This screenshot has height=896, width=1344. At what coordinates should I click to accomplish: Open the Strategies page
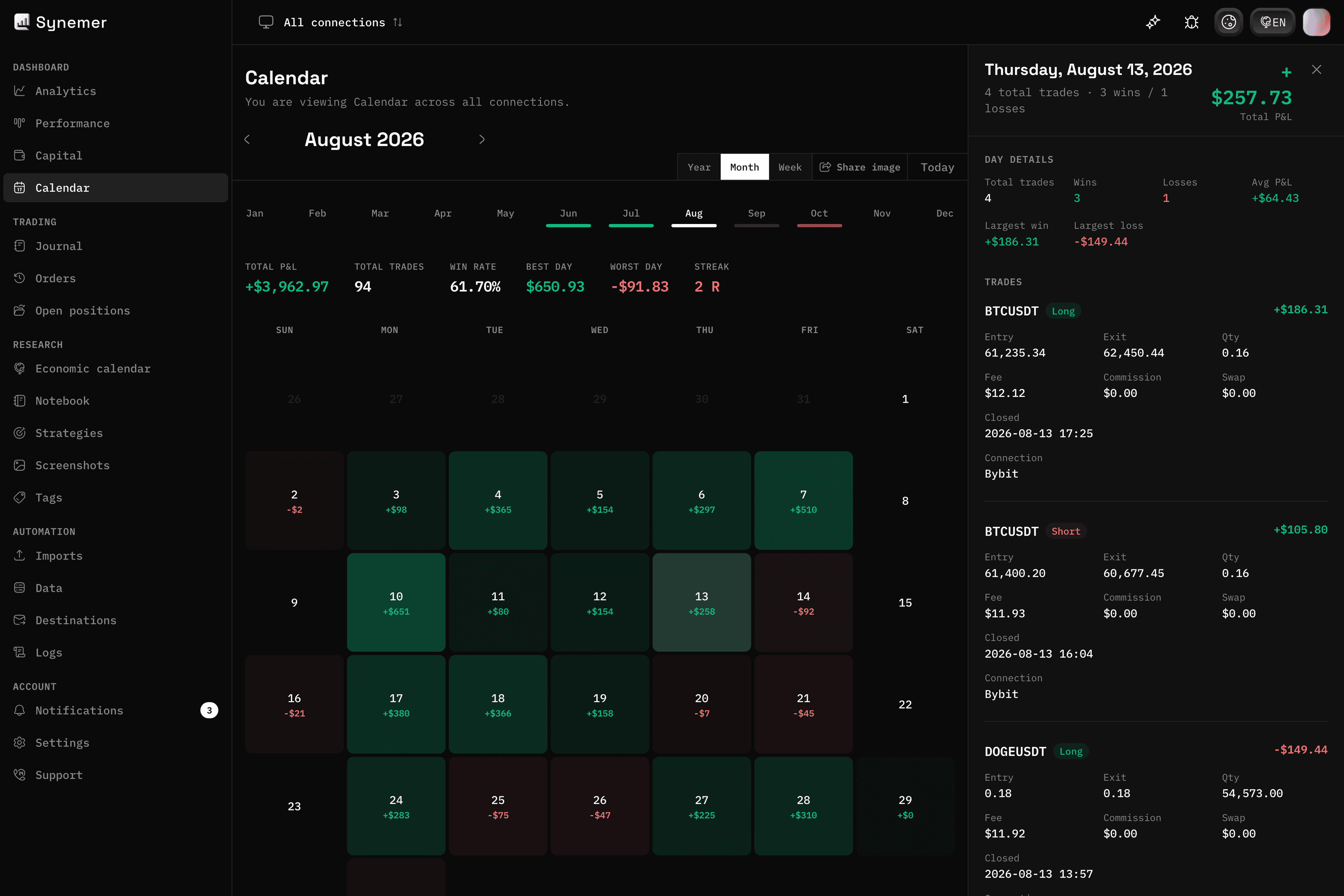[x=116, y=433]
